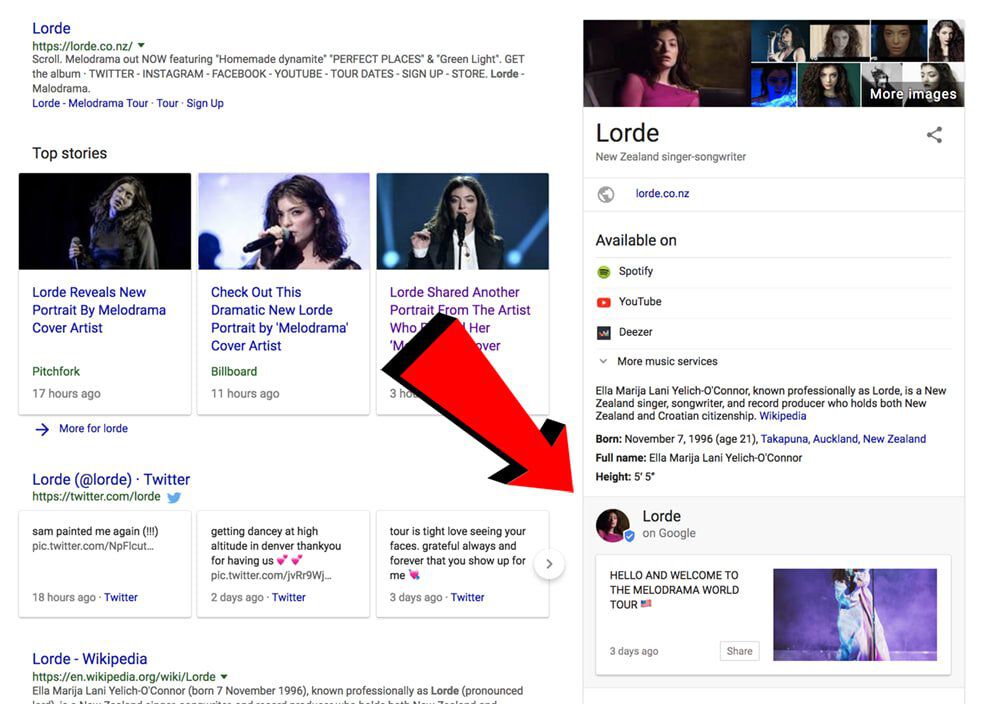Show next tweets with carousel arrow
The image size is (1000, 704).
pos(549,564)
